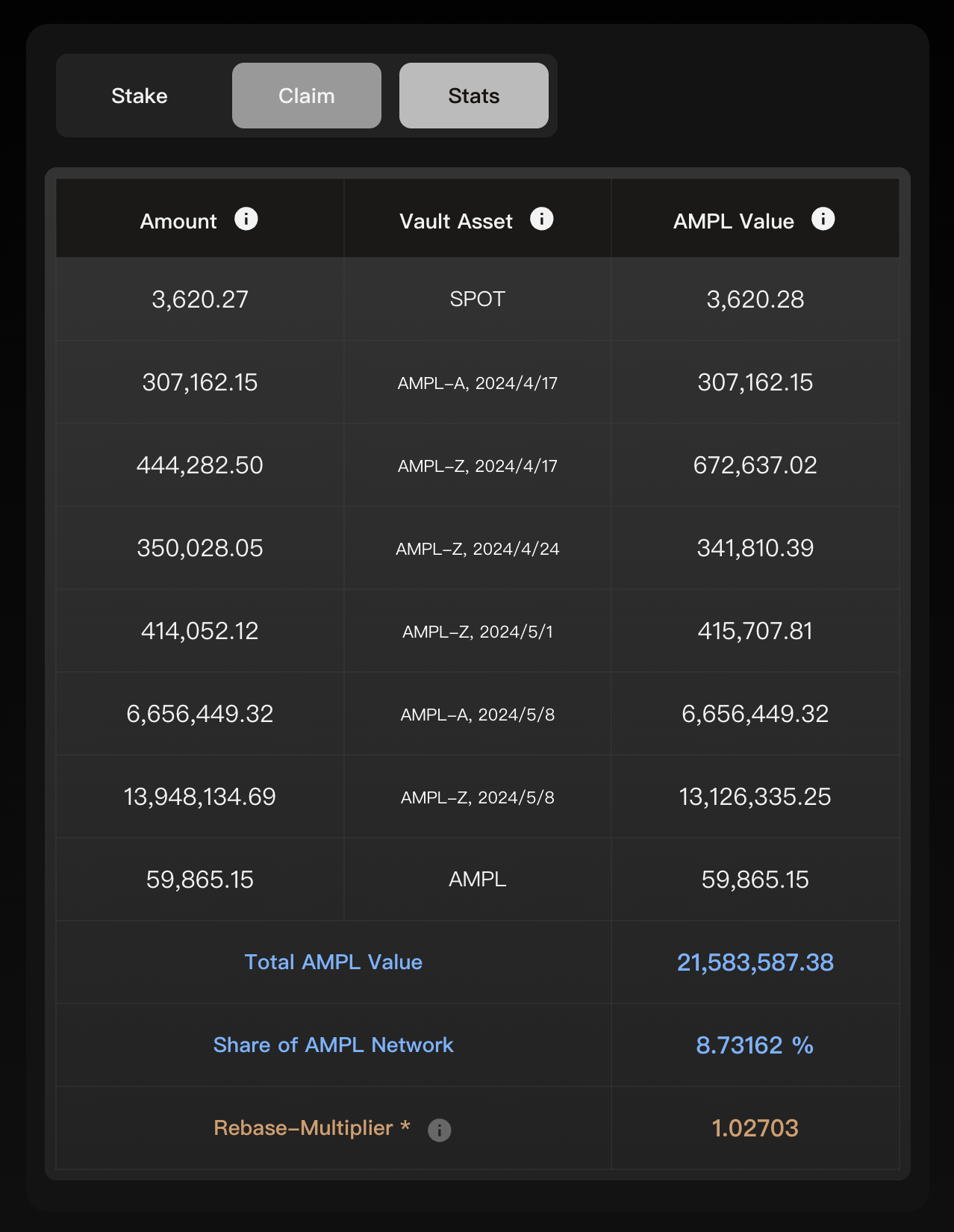Viewport: 954px width, 1232px height.
Task: Click the Vault Asset column header
Action: click(x=455, y=221)
